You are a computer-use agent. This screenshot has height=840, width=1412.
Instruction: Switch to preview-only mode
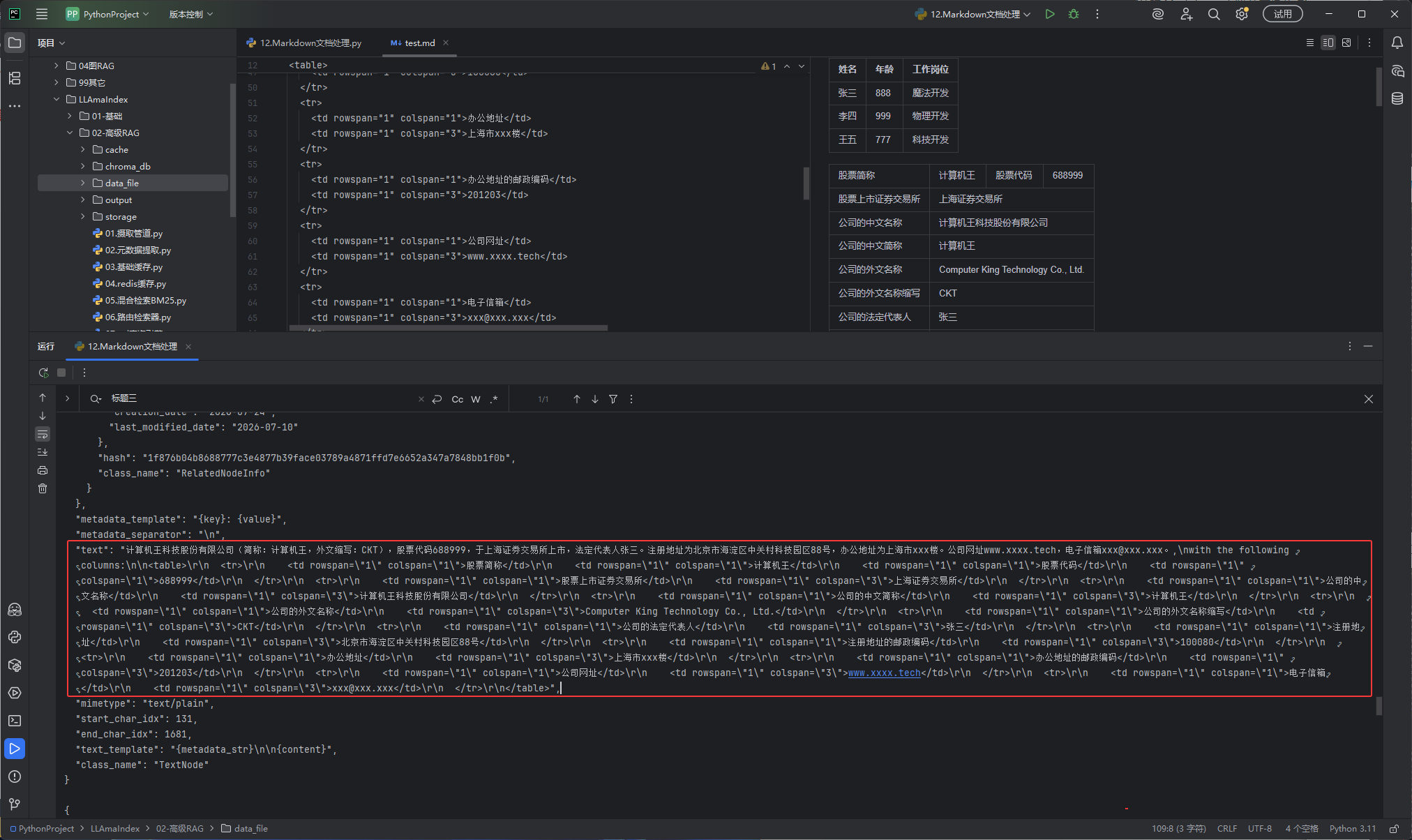click(1346, 43)
